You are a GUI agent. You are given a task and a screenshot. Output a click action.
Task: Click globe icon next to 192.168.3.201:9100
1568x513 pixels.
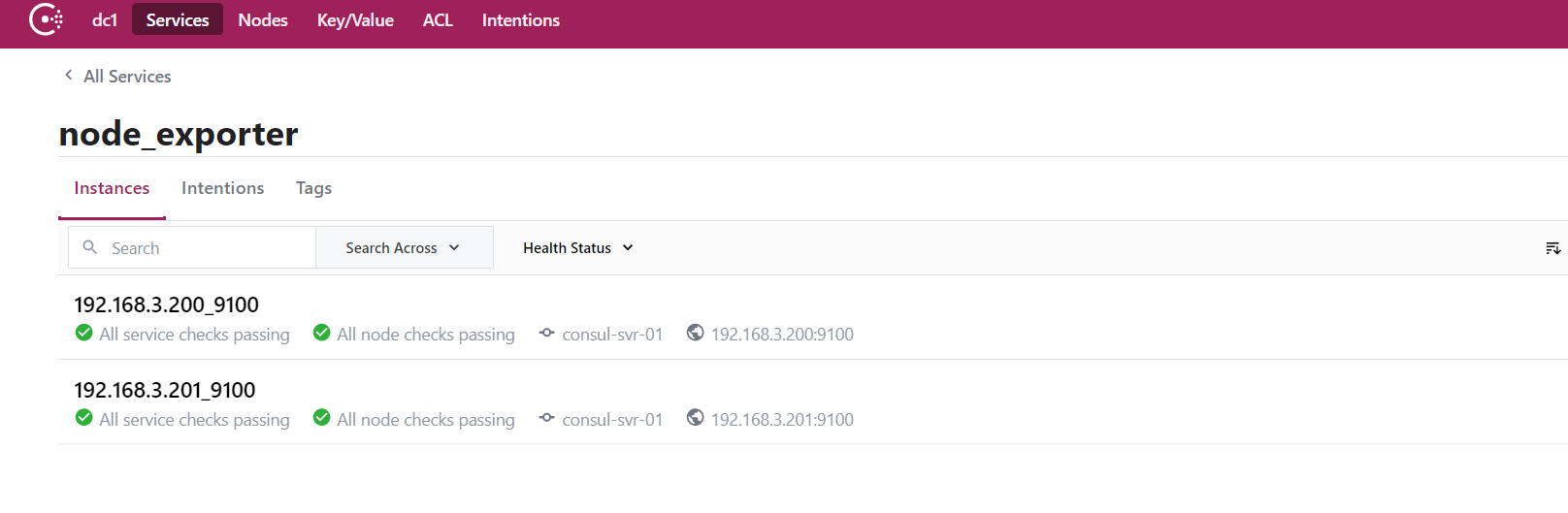pyautogui.click(x=695, y=418)
